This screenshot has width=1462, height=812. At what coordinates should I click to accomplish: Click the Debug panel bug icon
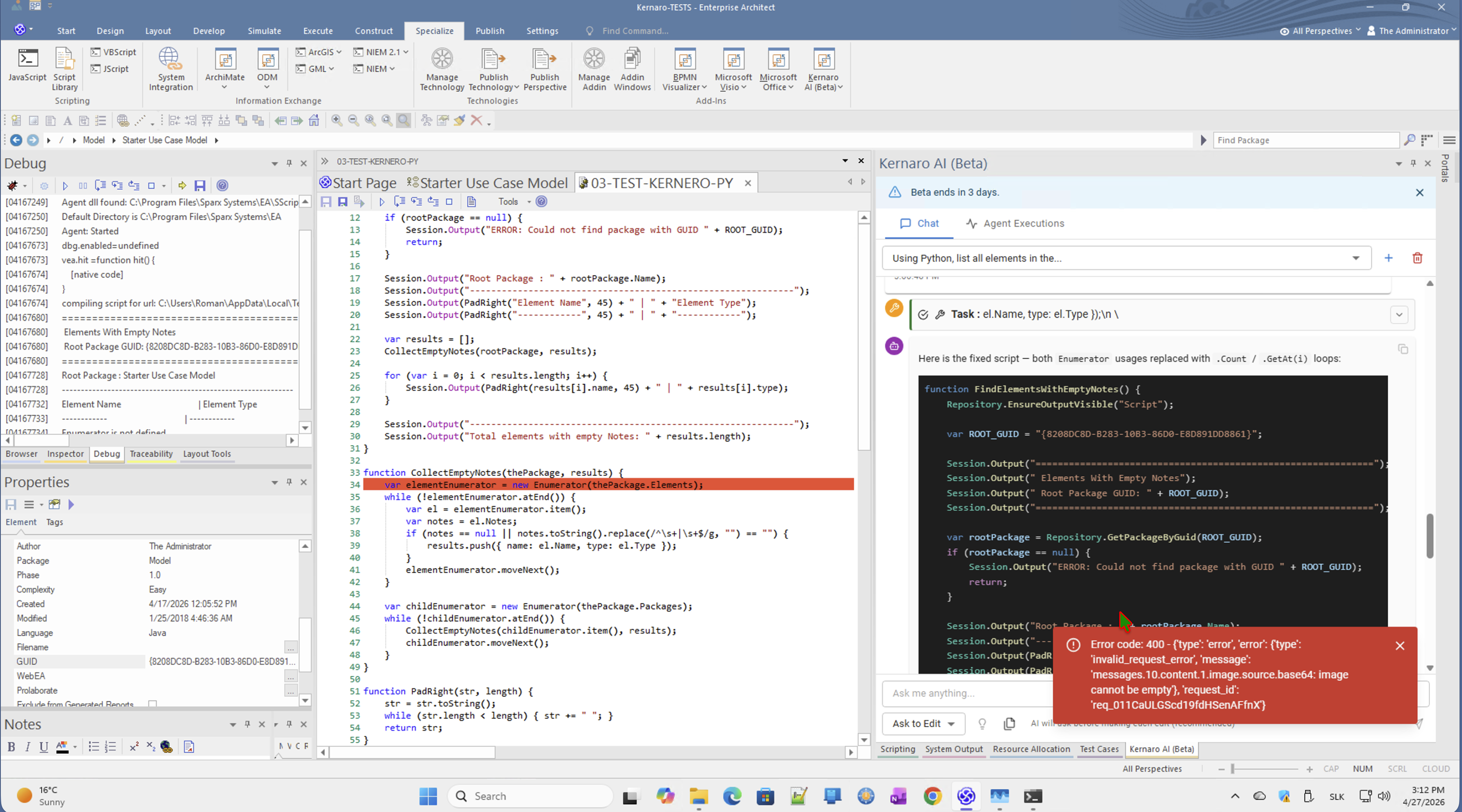12,185
